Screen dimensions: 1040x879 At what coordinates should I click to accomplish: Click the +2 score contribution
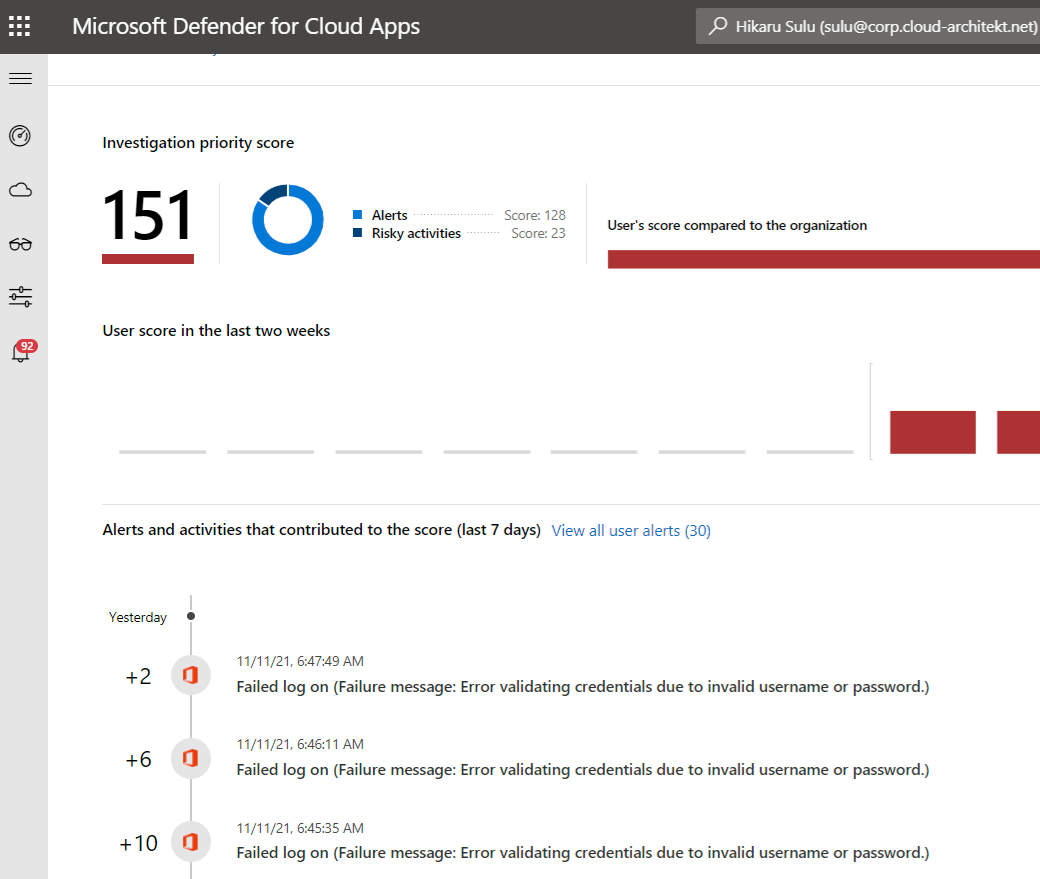coord(139,677)
